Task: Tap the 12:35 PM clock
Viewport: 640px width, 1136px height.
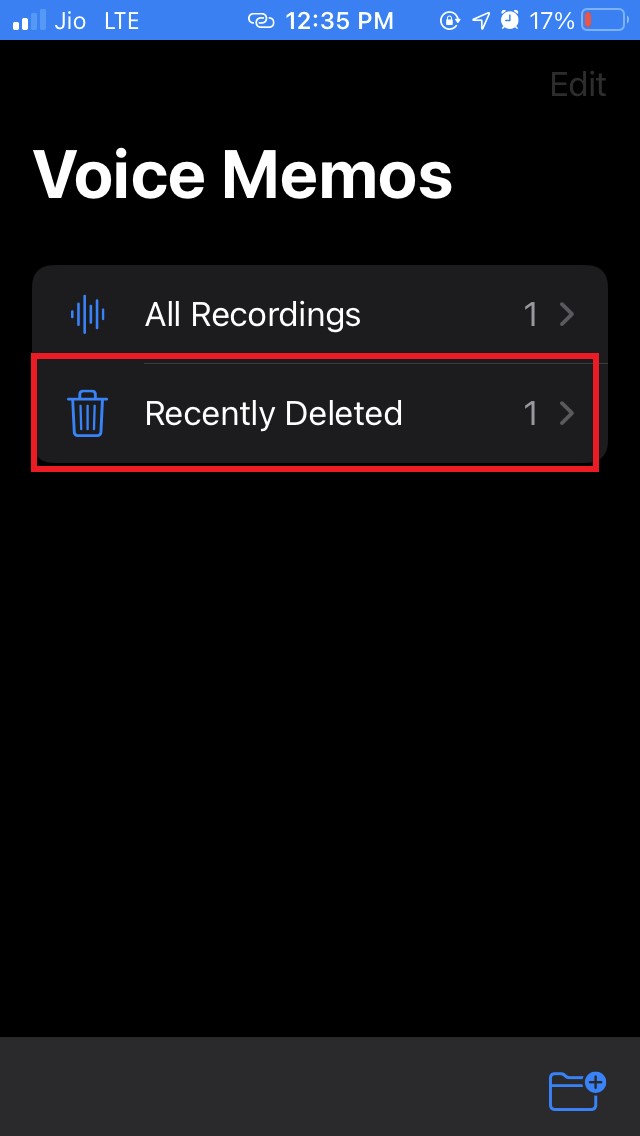Action: point(339,20)
